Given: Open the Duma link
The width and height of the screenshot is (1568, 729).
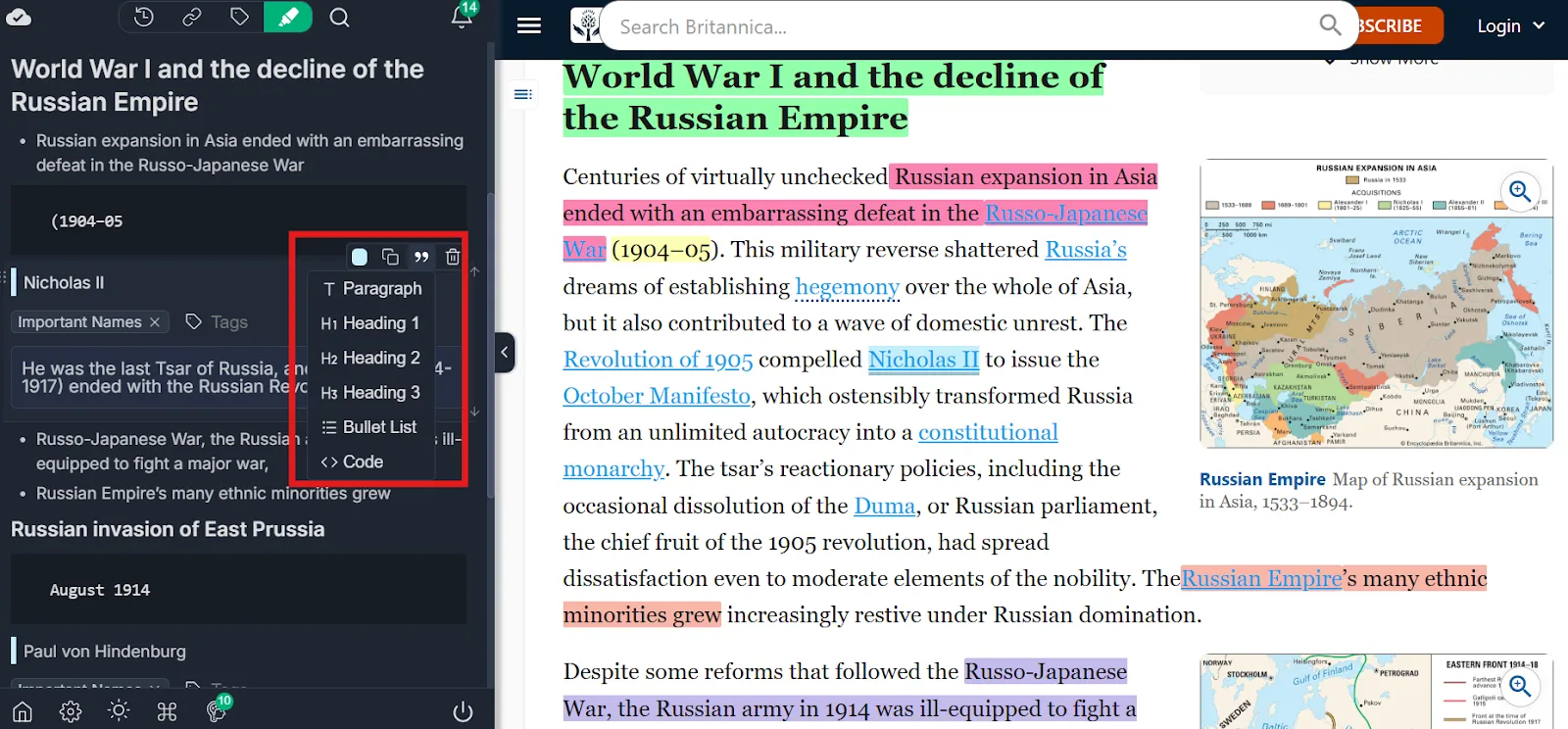Looking at the screenshot, I should click(x=885, y=506).
